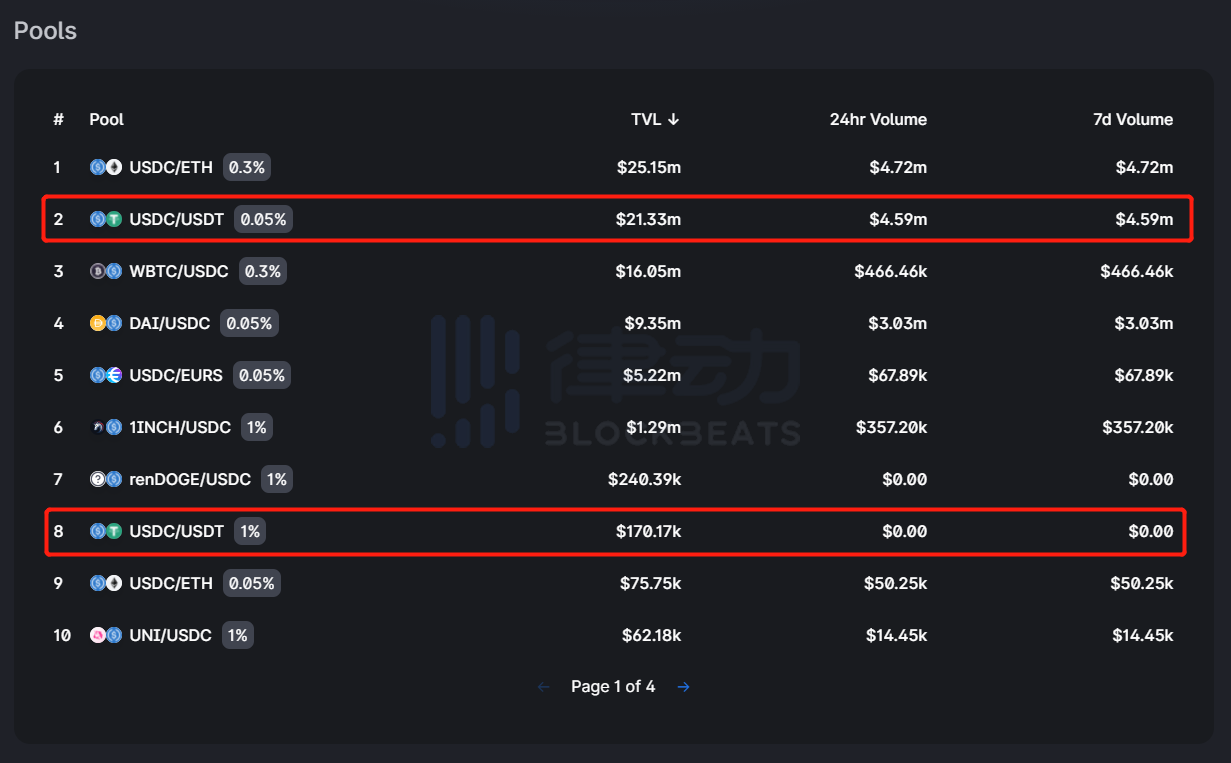The height and width of the screenshot is (763, 1231).
Task: Click the $25.15m TVL value in row 1
Action: click(x=649, y=167)
